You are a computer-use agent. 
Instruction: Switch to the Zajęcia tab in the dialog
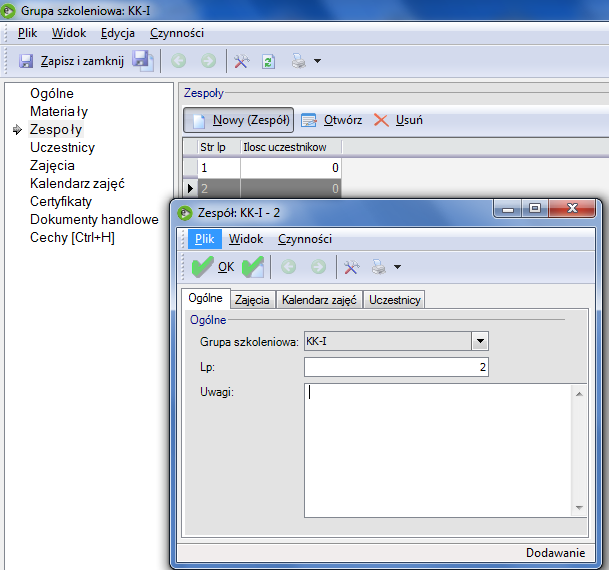click(x=252, y=300)
